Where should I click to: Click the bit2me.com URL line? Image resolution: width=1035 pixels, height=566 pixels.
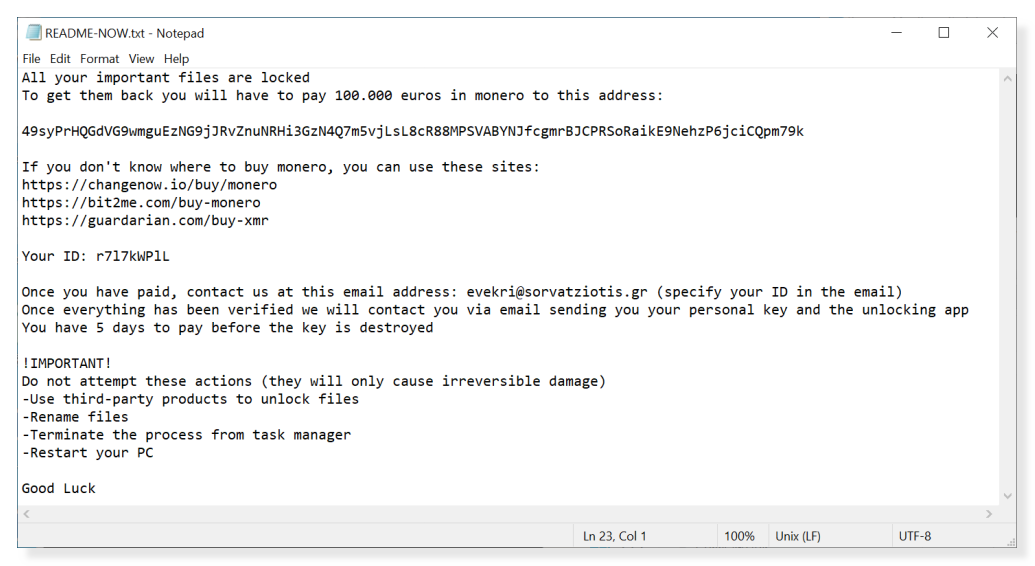[x=141, y=203]
